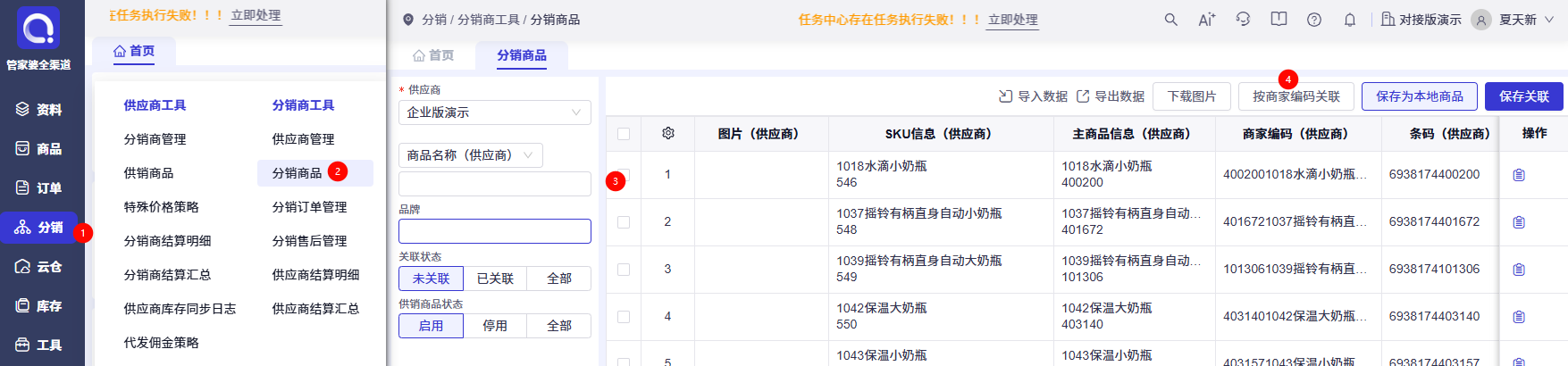Focus the 品牌 input field
Screen dimensions: 1568x366
click(495, 231)
